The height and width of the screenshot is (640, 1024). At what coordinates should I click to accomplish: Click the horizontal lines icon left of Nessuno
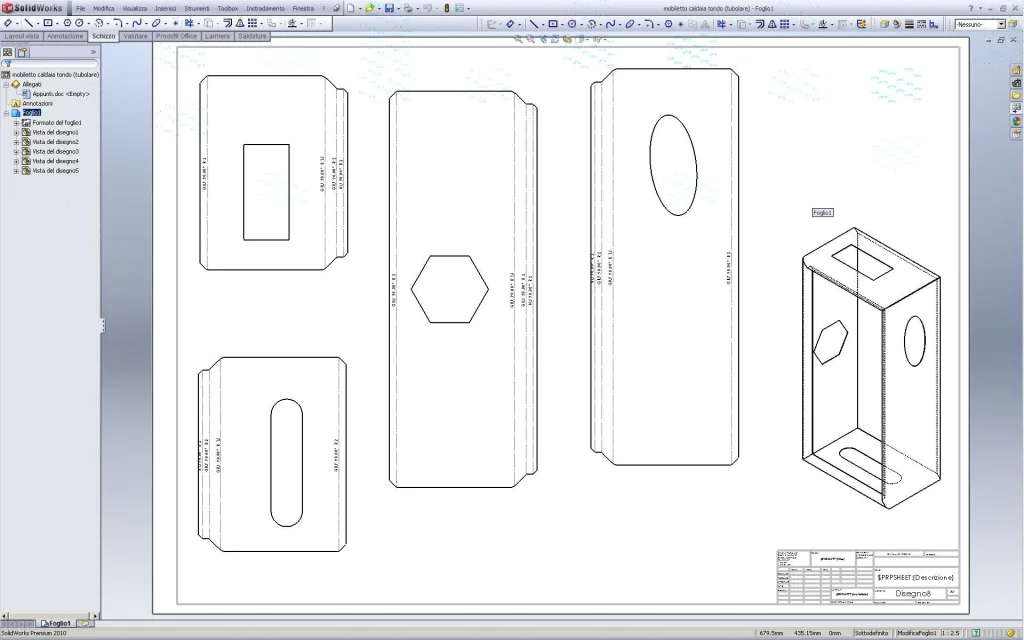pyautogui.click(x=909, y=24)
